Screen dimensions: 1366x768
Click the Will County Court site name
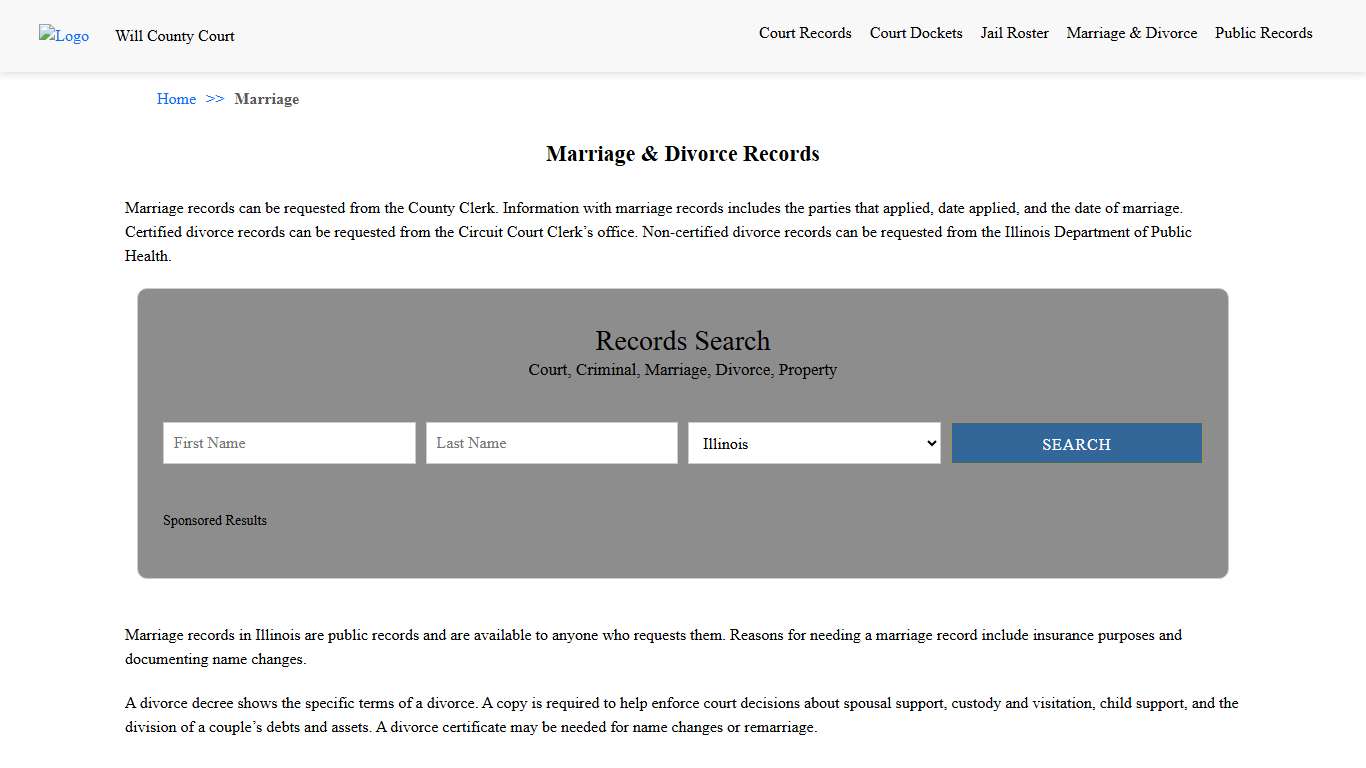tap(174, 36)
